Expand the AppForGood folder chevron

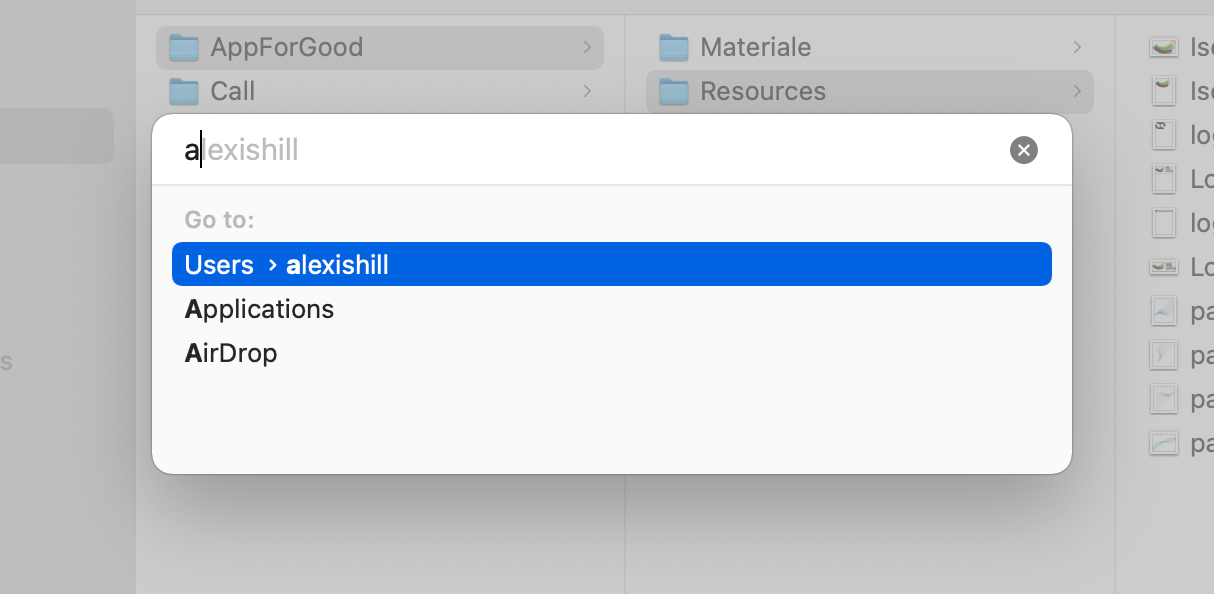tap(586, 47)
